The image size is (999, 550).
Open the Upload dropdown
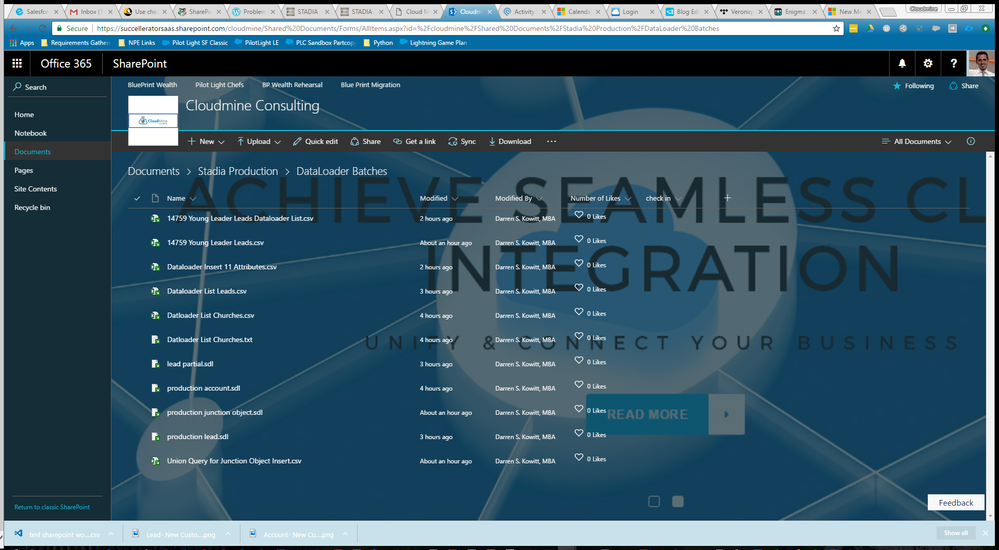[x=259, y=141]
